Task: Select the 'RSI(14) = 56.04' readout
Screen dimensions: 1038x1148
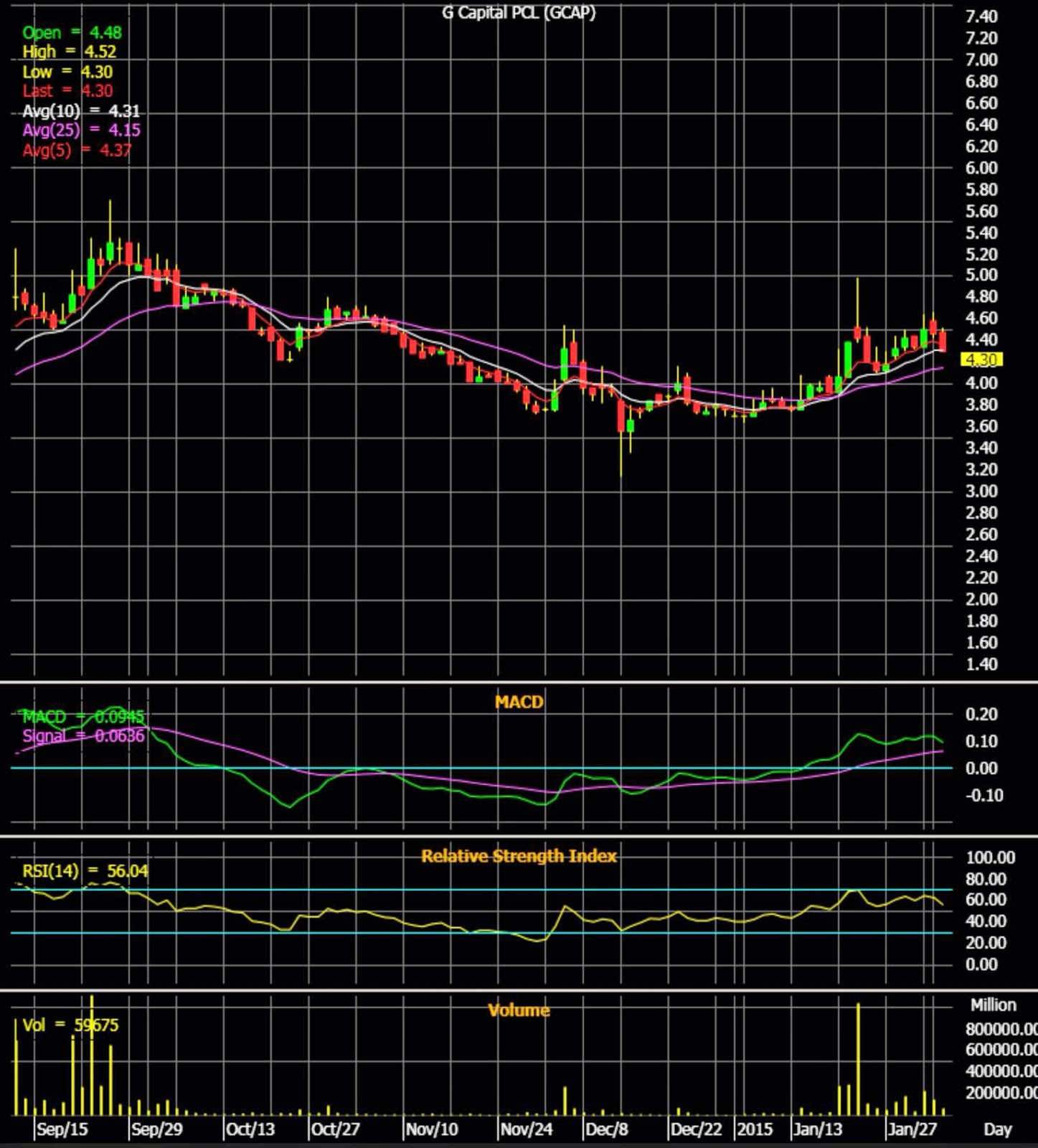Action: coord(85,871)
